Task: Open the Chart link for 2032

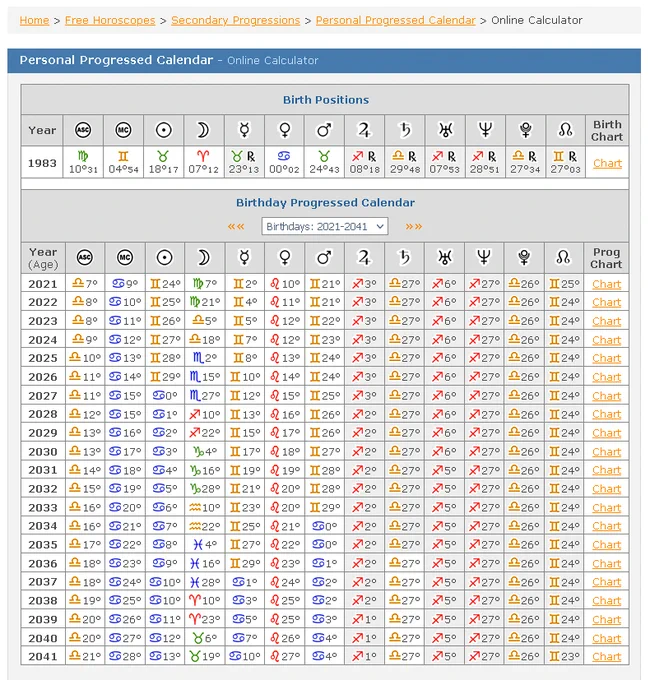Action: pyautogui.click(x=607, y=489)
